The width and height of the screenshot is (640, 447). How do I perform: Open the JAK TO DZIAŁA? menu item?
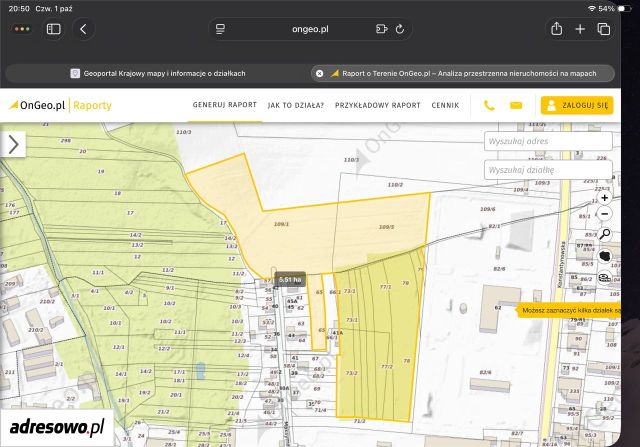click(x=296, y=105)
